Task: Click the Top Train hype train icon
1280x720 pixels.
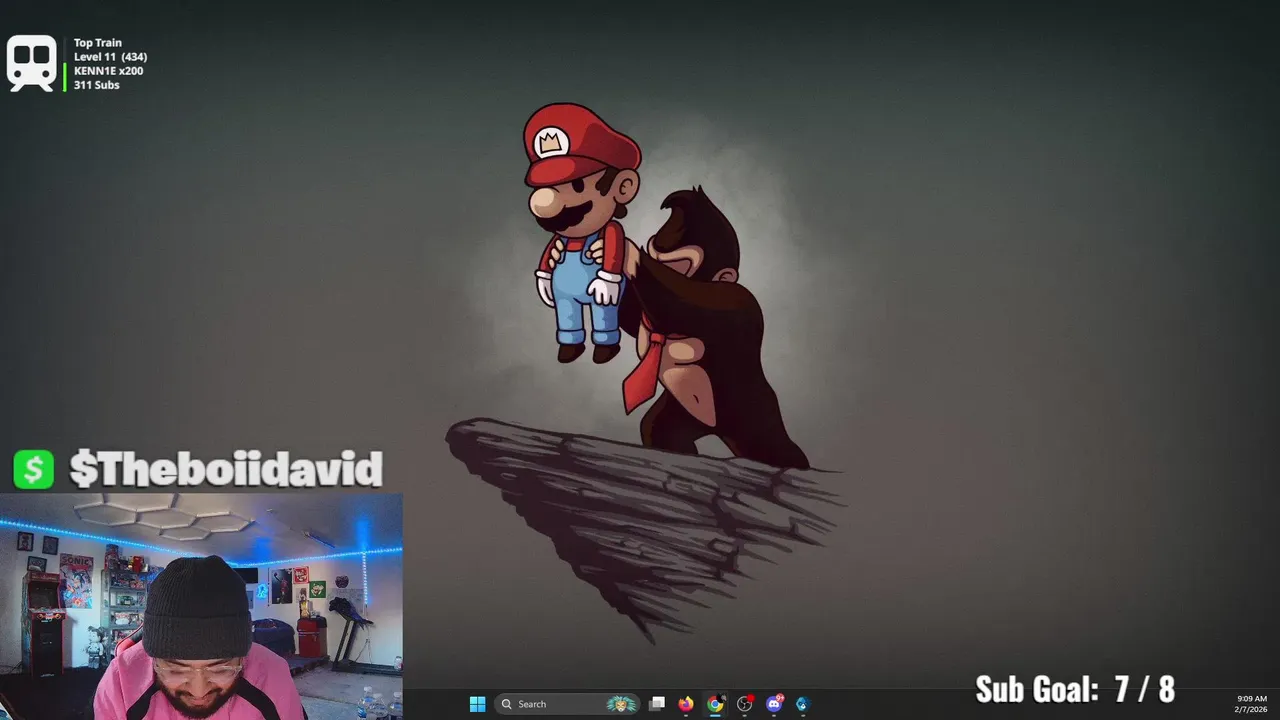Action: coord(32,63)
